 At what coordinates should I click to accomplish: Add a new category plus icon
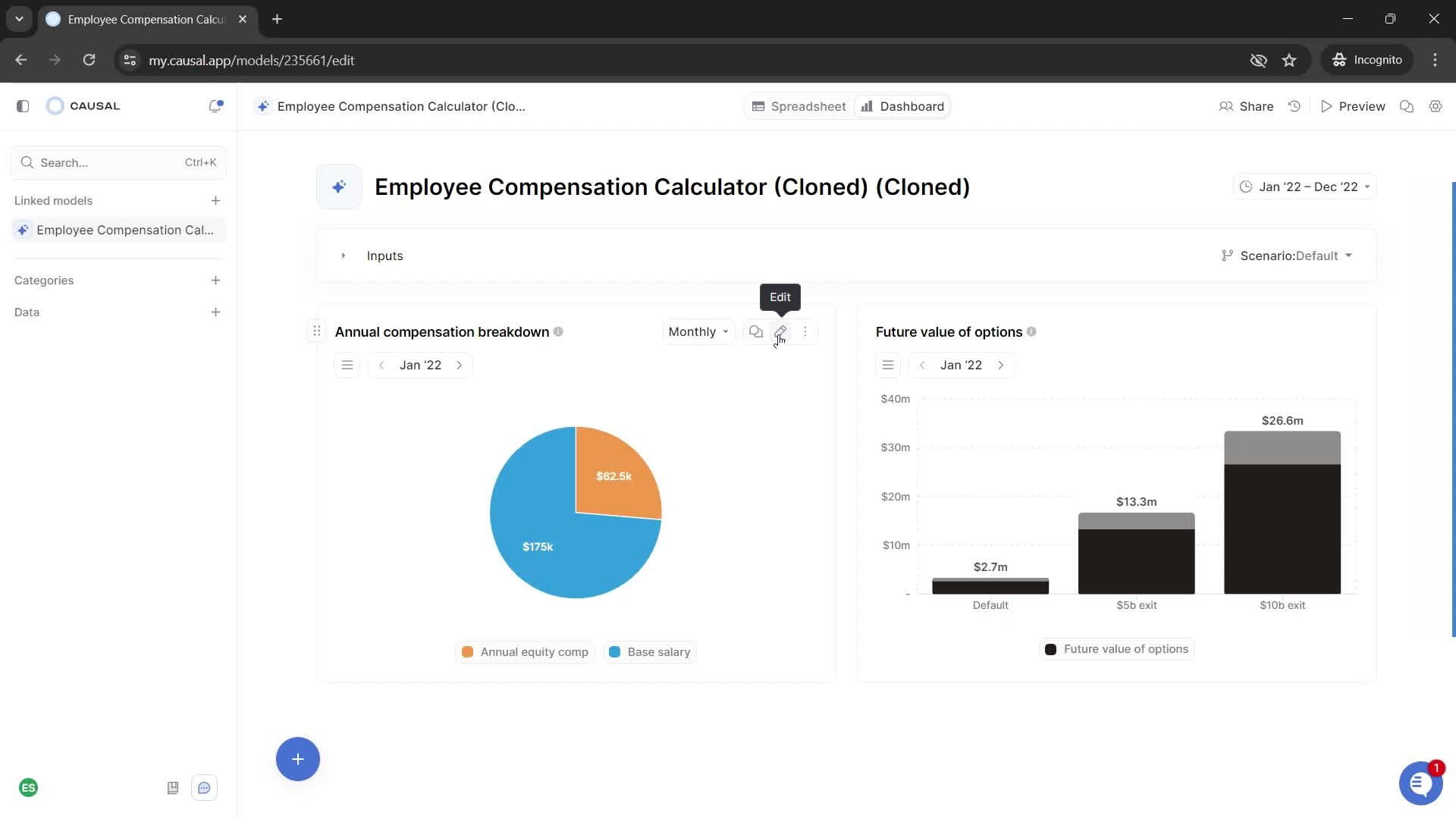tap(215, 281)
